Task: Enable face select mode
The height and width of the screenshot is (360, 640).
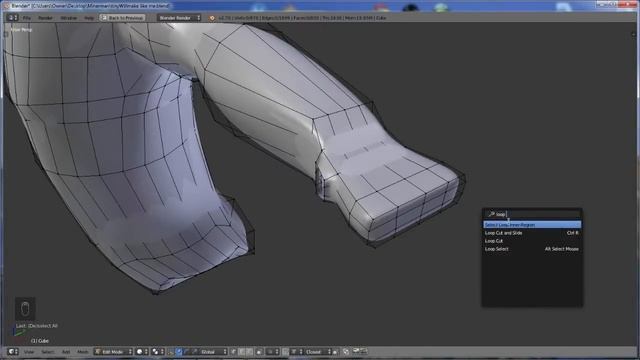Action: (250, 351)
